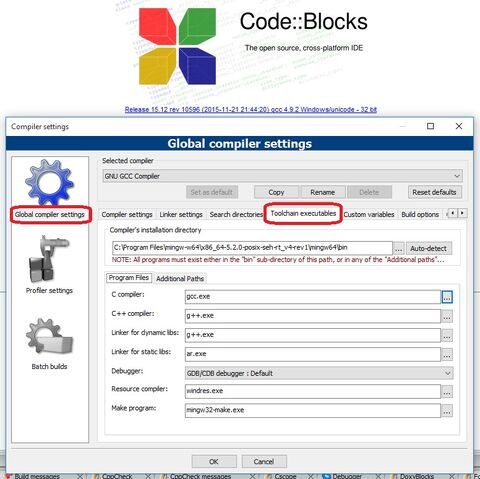This screenshot has height=479, width=480.
Task: Open Batch builds gear icon
Action: pyautogui.click(x=49, y=337)
